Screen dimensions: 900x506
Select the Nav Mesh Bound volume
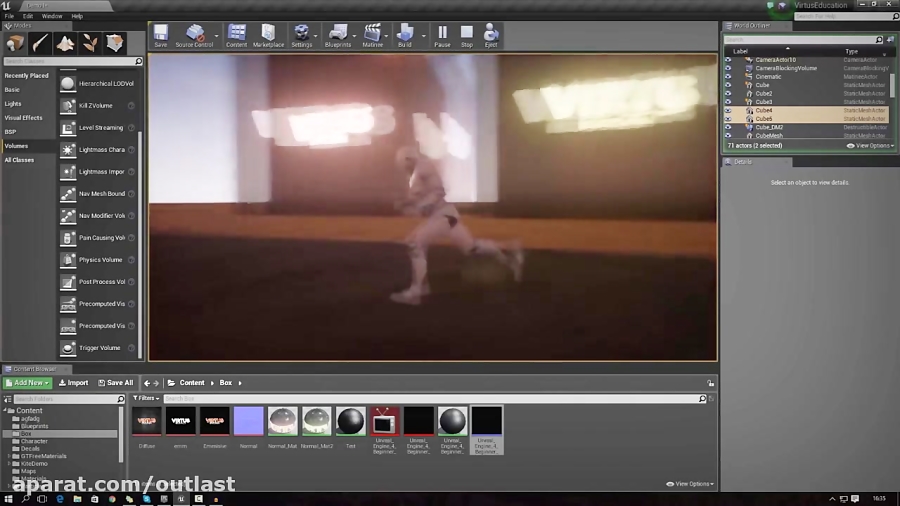(98, 194)
